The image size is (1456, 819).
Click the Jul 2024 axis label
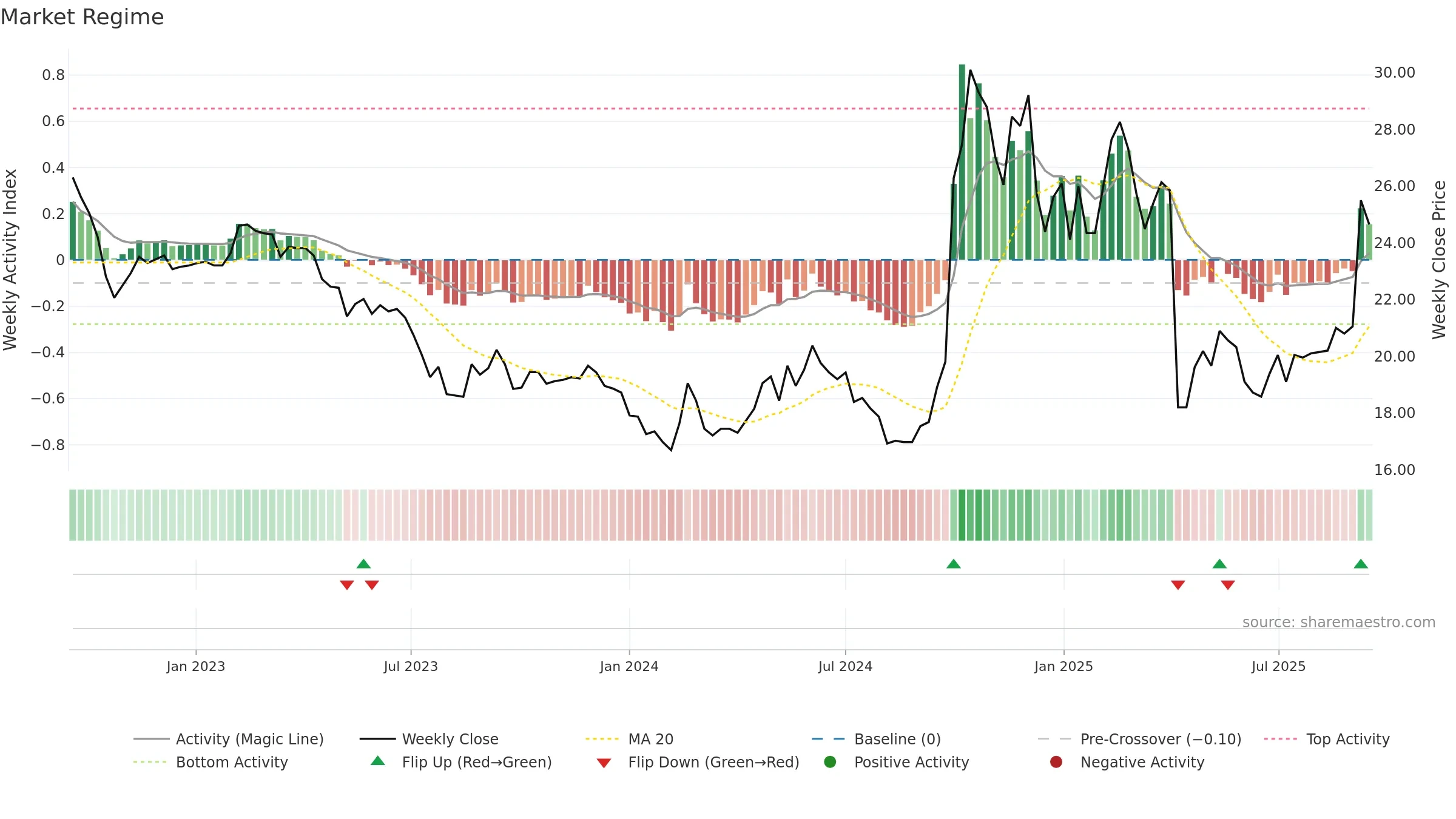[845, 666]
